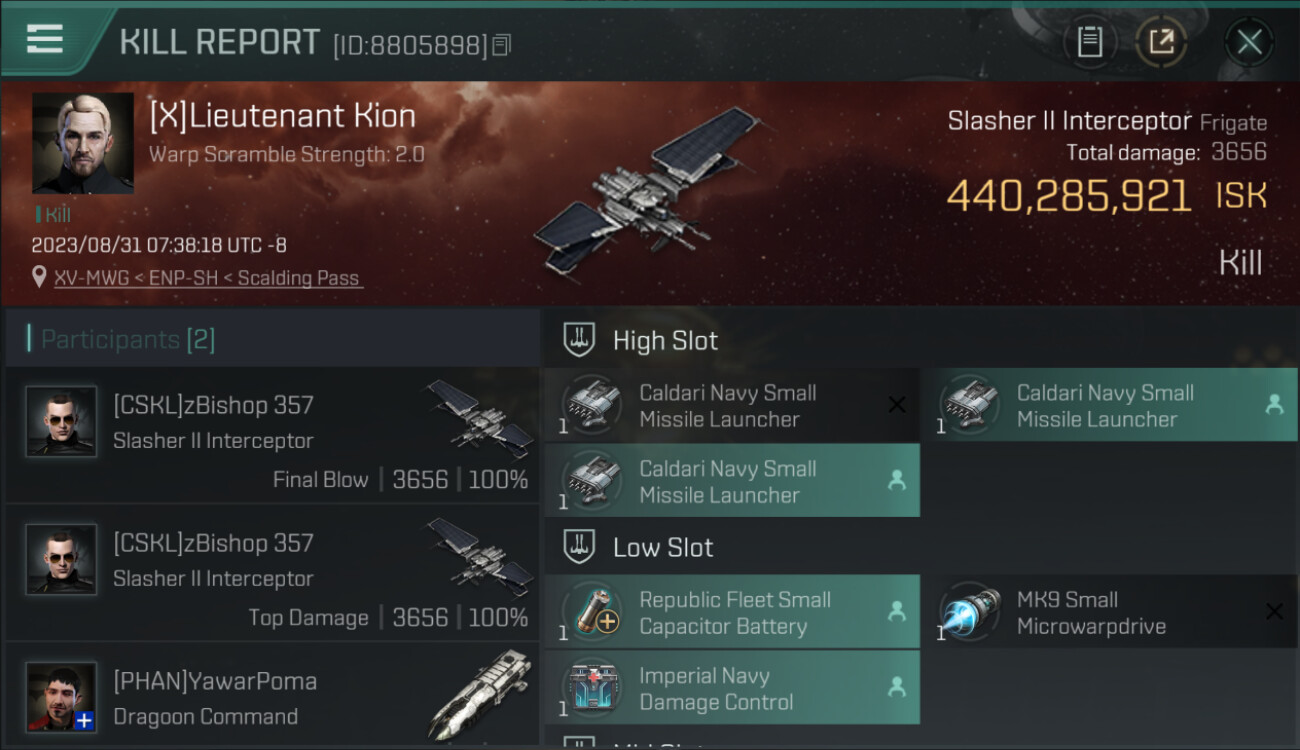
Task: Select Republic Fleet Small Capacitor Battery icon
Action: tap(592, 612)
